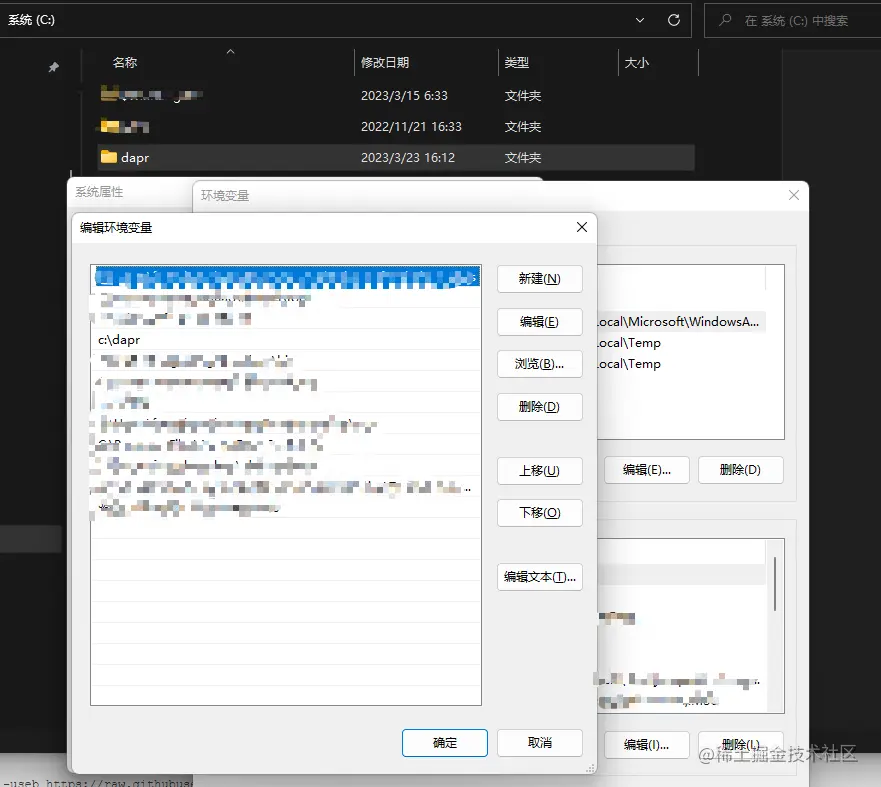This screenshot has height=787, width=881.
Task: Click the search magnifier icon
Action: tap(725, 20)
